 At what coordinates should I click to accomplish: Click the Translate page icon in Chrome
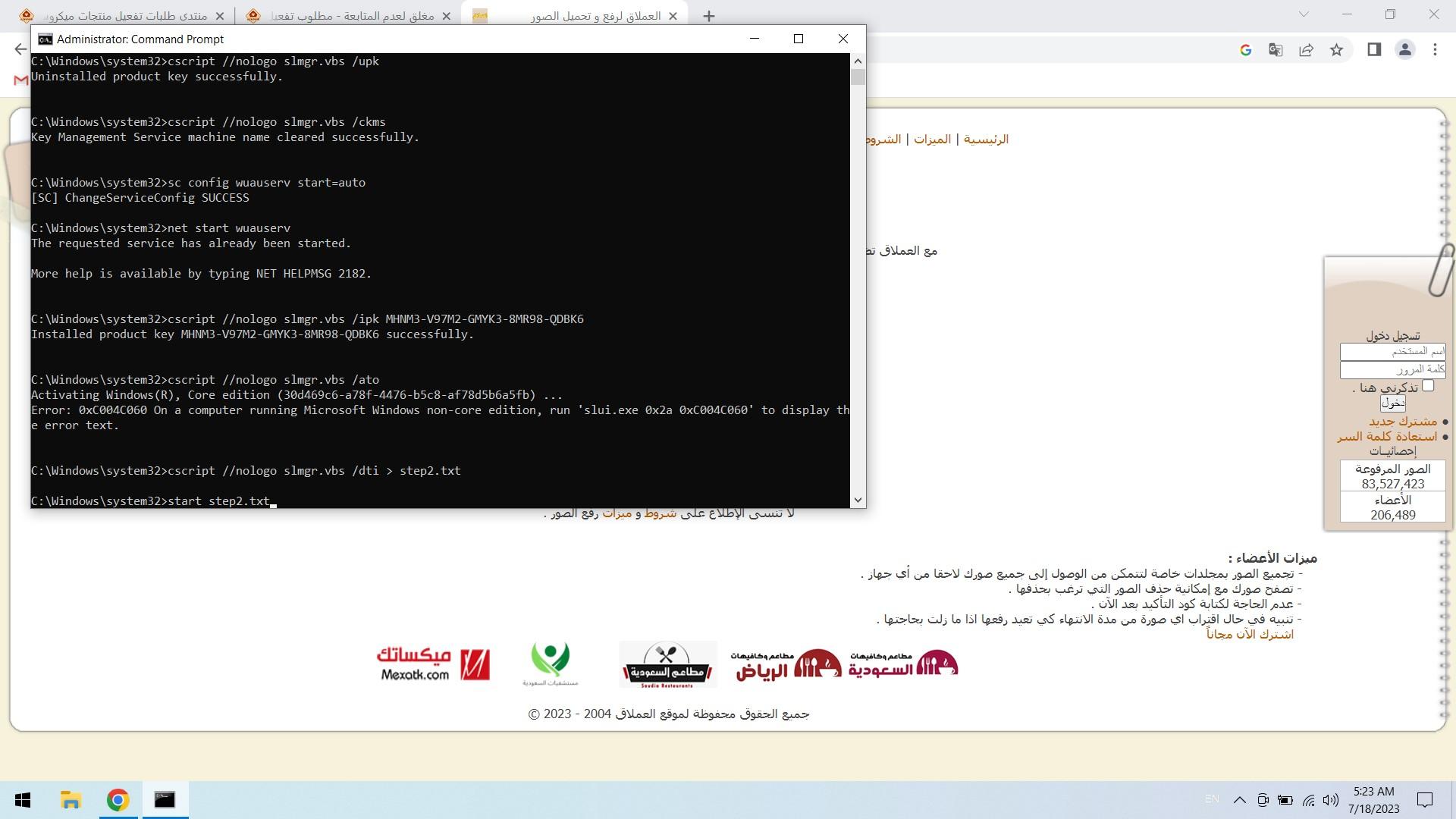pos(1276,50)
